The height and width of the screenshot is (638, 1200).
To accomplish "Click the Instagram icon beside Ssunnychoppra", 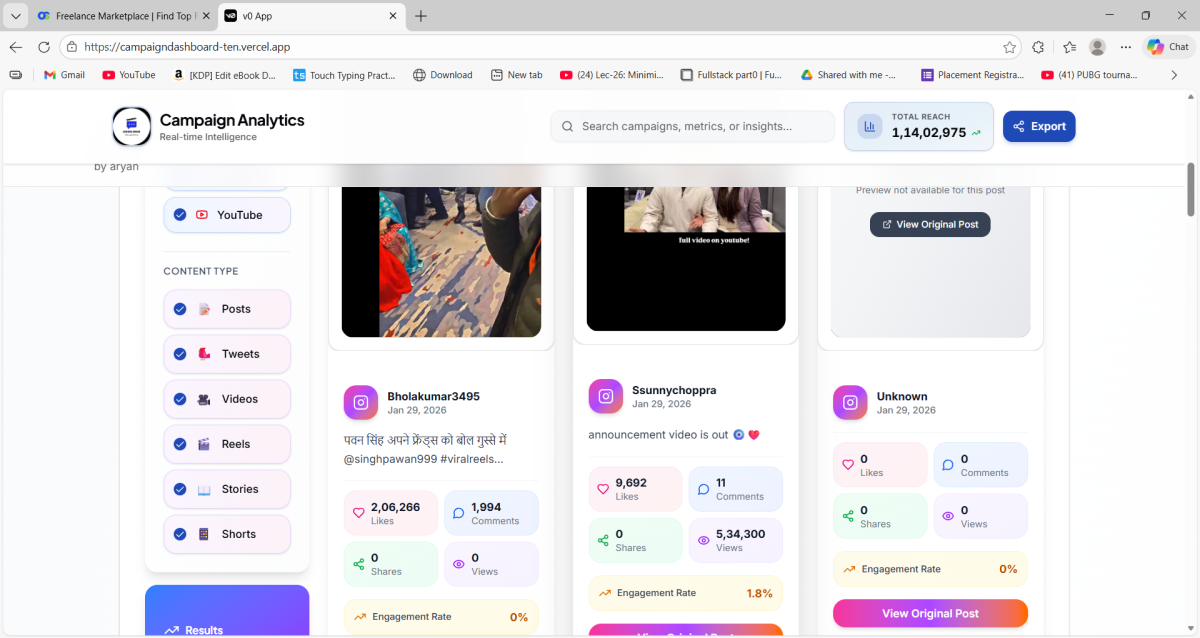I will pyautogui.click(x=606, y=396).
